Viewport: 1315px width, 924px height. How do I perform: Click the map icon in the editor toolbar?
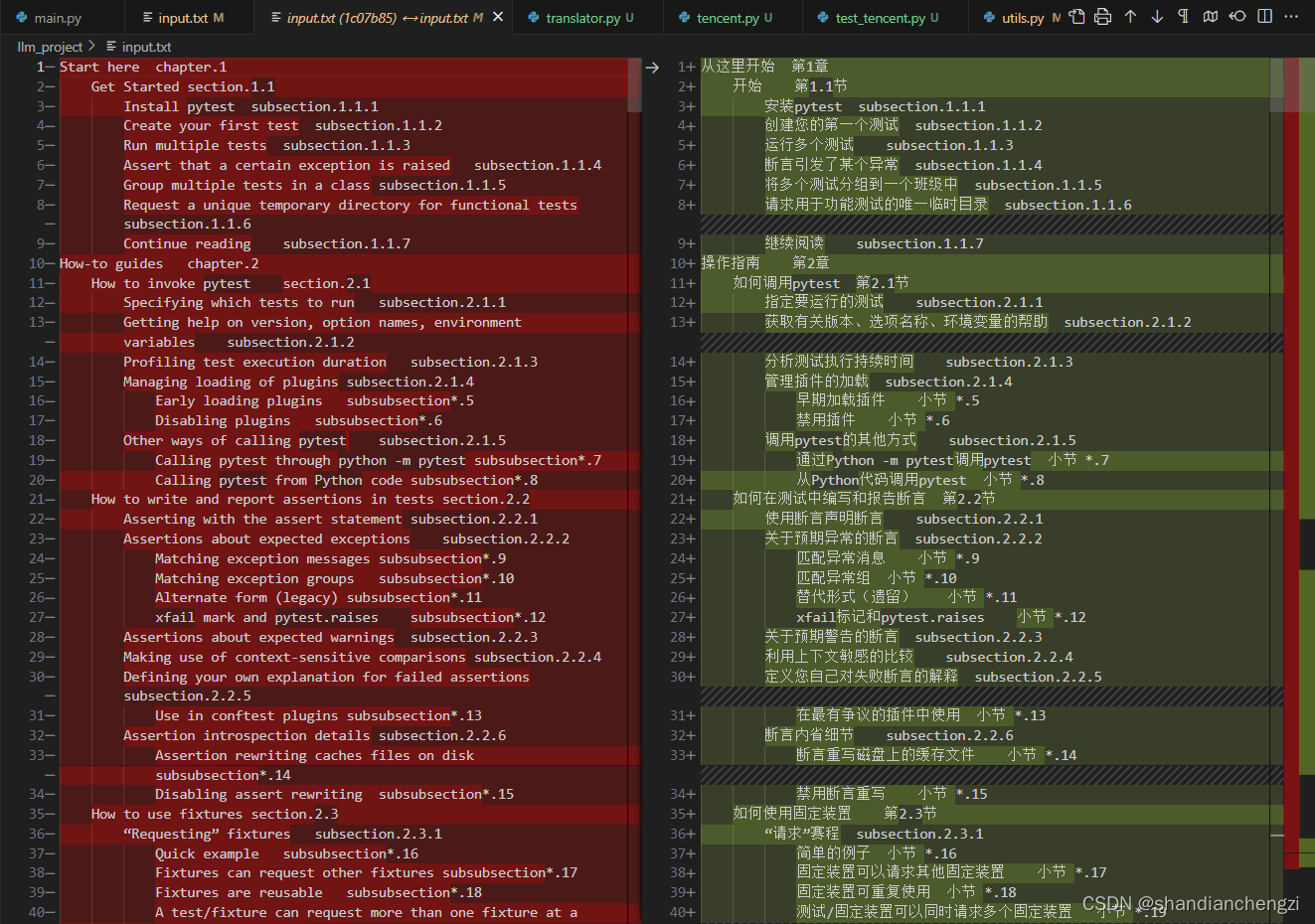click(1210, 17)
